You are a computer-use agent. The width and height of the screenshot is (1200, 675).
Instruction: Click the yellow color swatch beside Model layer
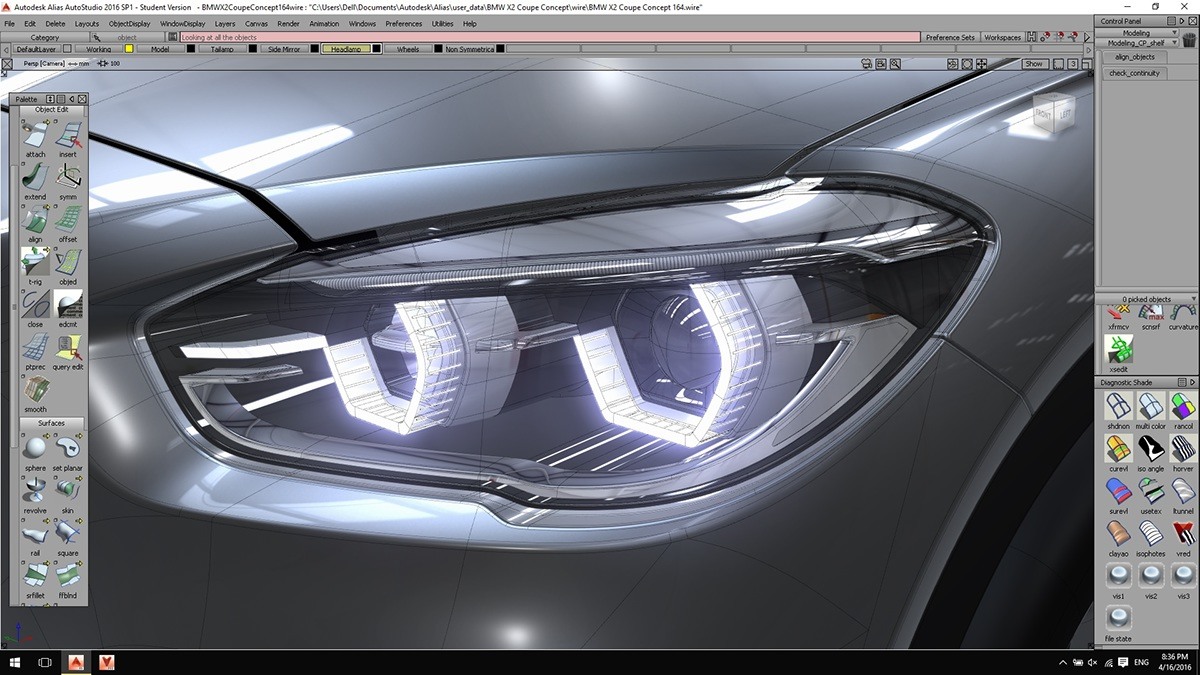[x=127, y=48]
